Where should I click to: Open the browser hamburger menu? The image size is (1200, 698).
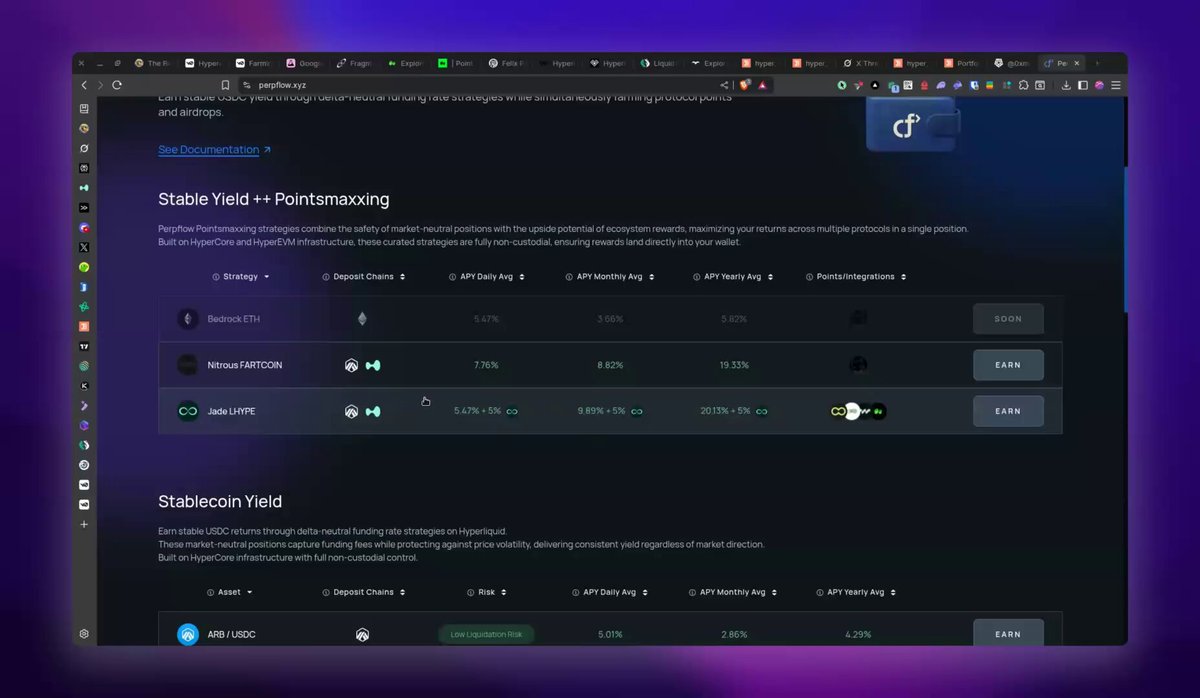point(1115,85)
